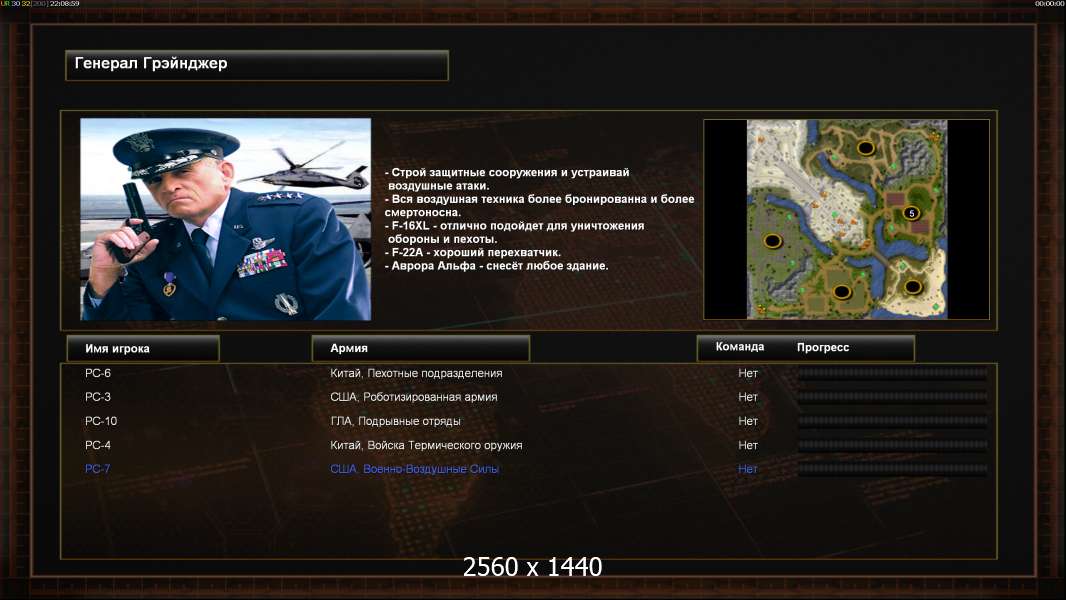Click the start position marker numbered 5 on map
Image resolution: width=1066 pixels, height=600 pixels.
(912, 213)
